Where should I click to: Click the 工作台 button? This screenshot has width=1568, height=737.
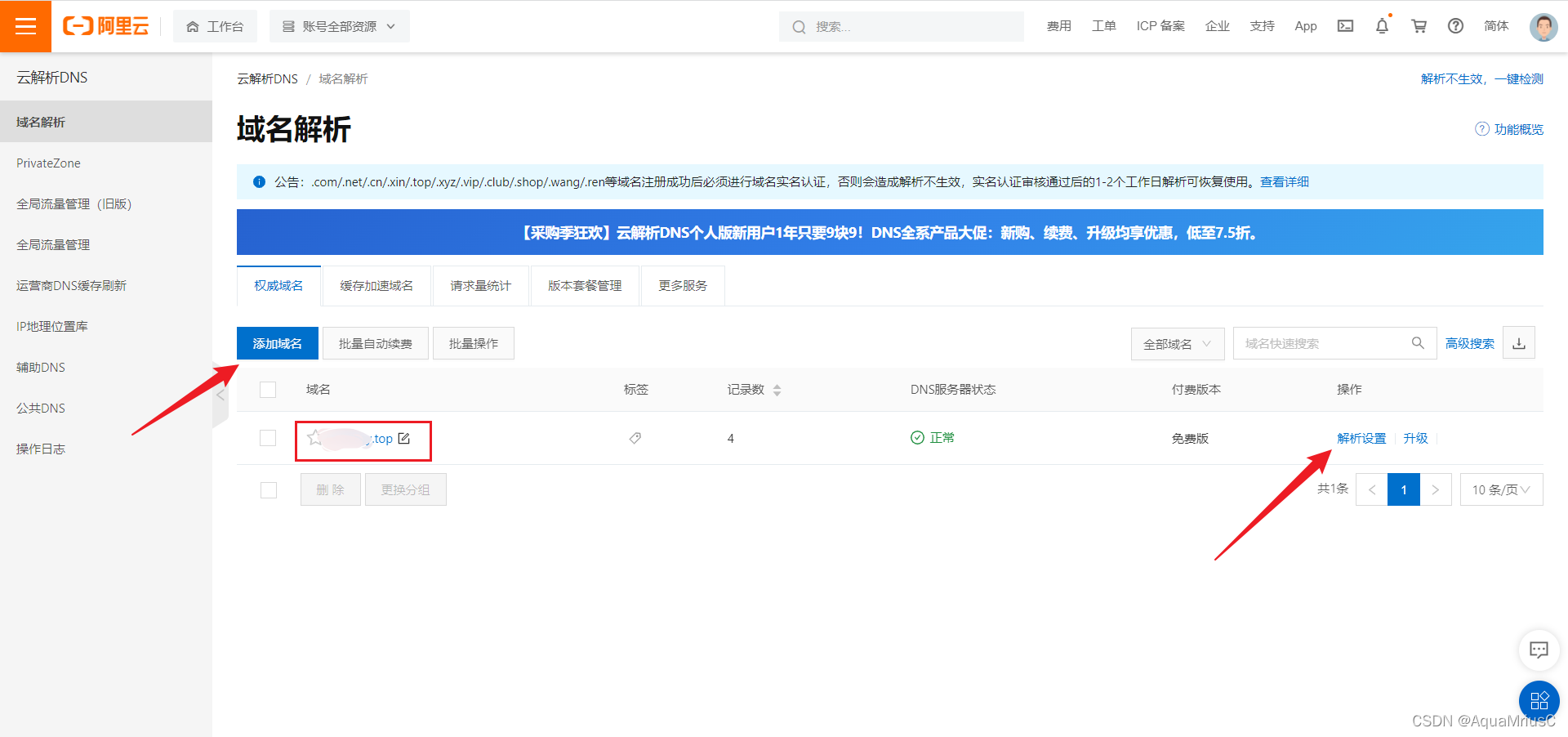[215, 26]
